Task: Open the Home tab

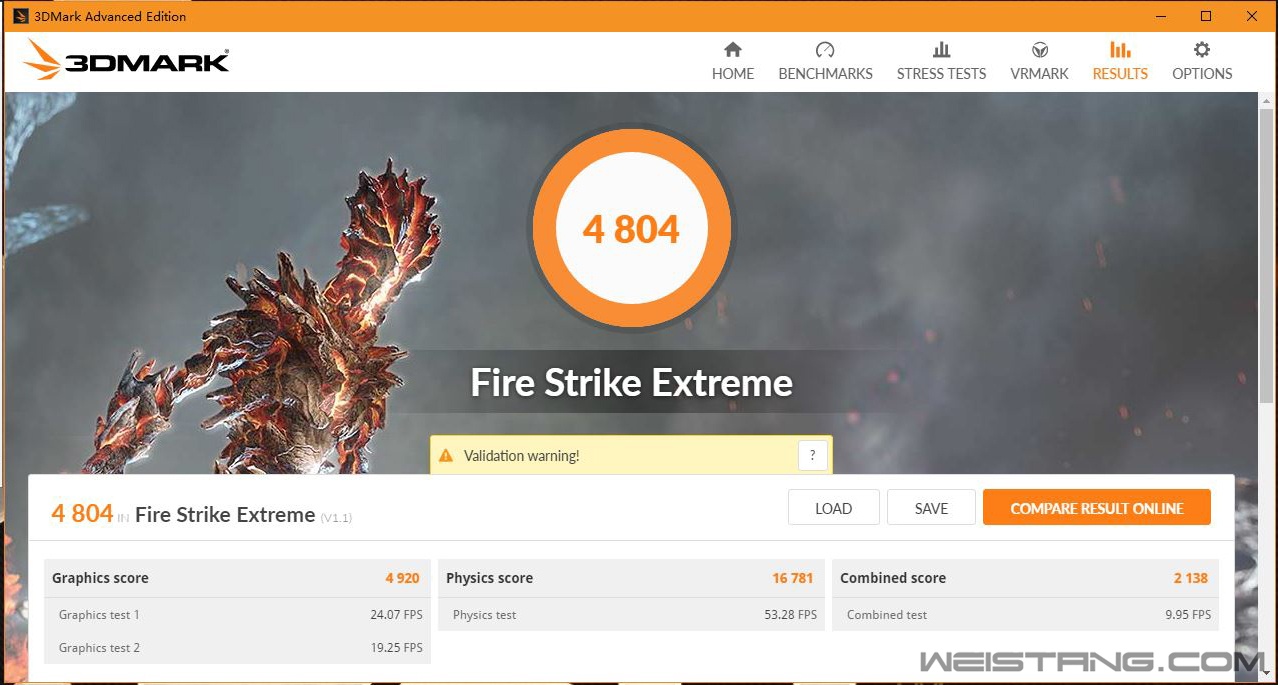Action: click(733, 62)
